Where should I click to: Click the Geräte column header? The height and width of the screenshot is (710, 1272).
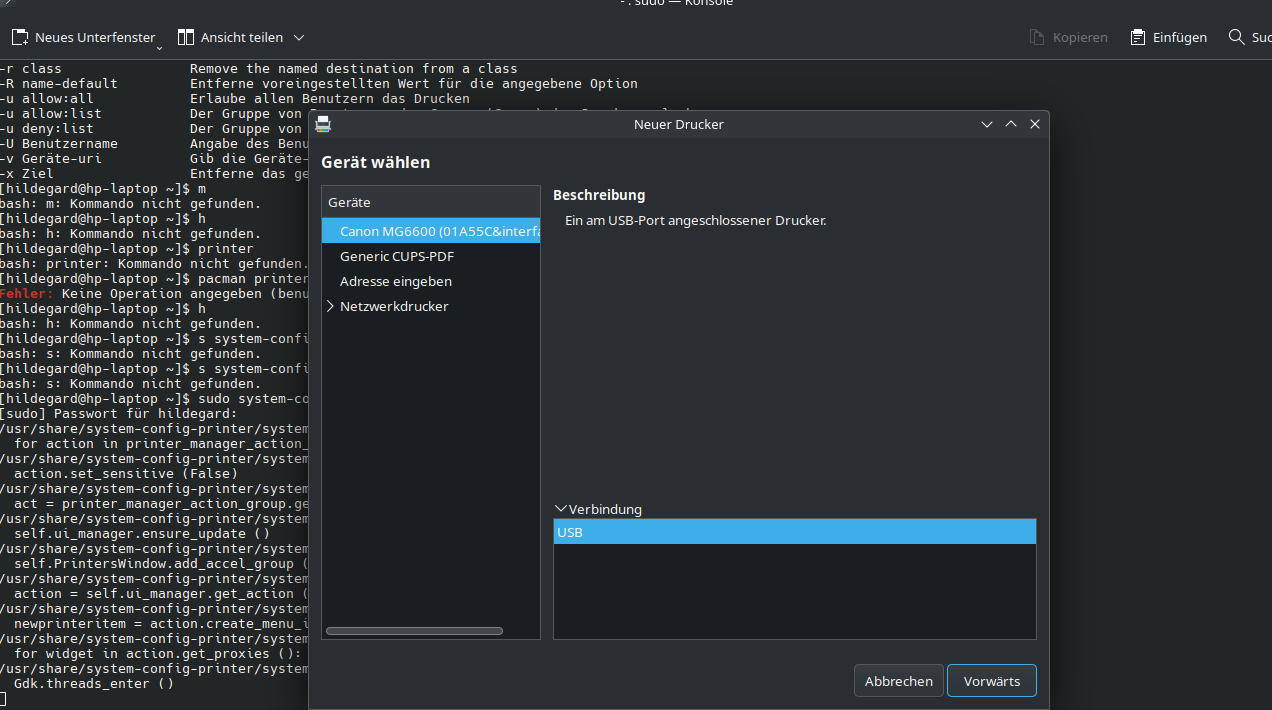431,202
